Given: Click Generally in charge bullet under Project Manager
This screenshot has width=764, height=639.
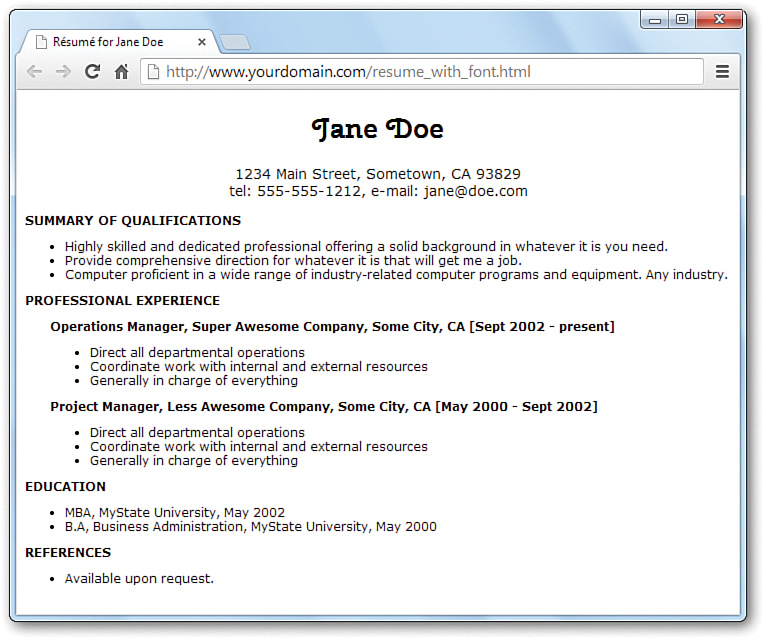Looking at the screenshot, I should point(193,461).
